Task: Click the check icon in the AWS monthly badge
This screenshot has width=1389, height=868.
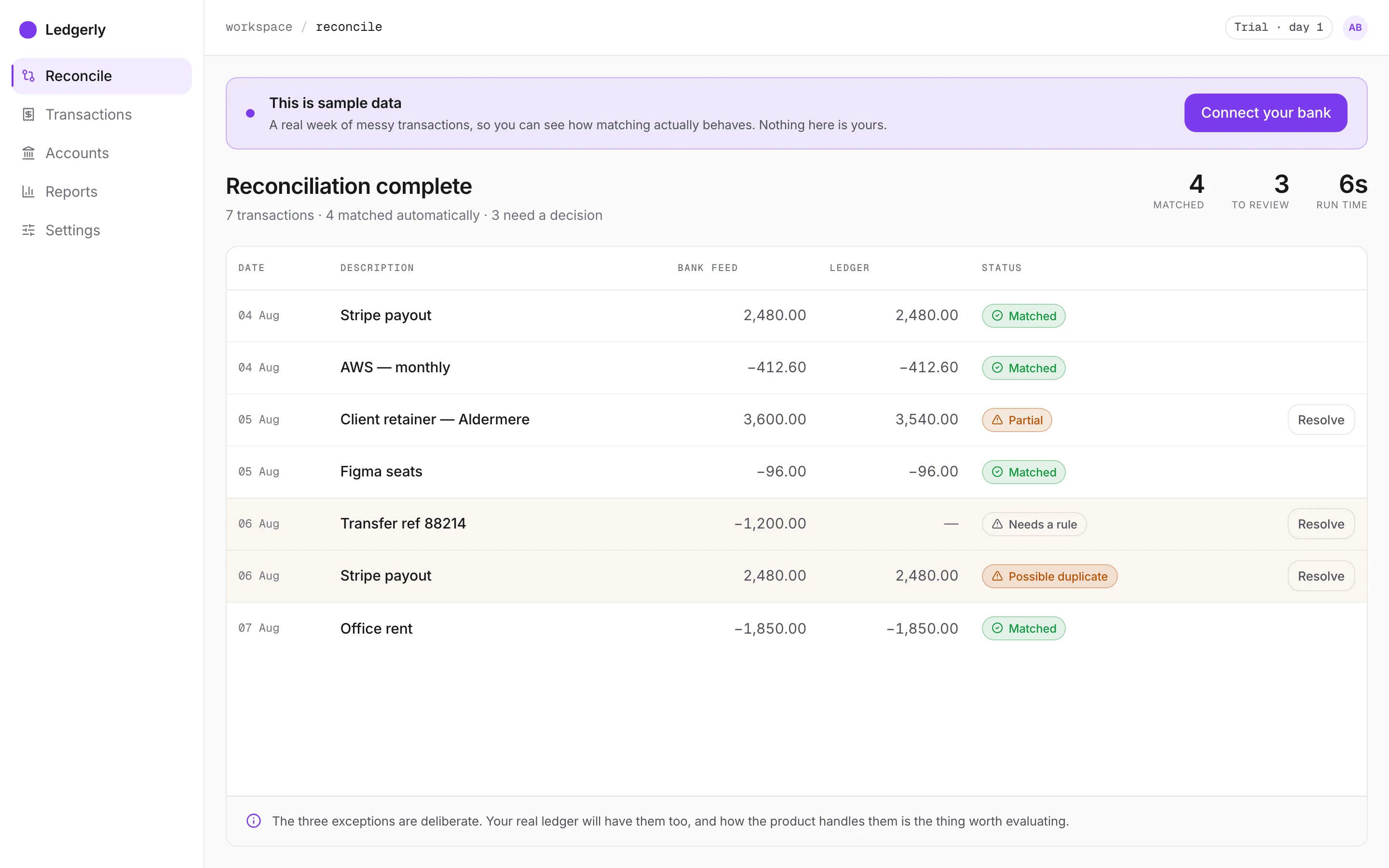Action: [997, 368]
